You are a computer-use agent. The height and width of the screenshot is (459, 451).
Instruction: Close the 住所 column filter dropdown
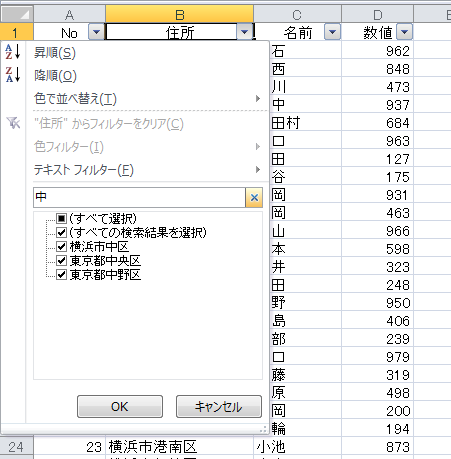[x=245, y=32]
